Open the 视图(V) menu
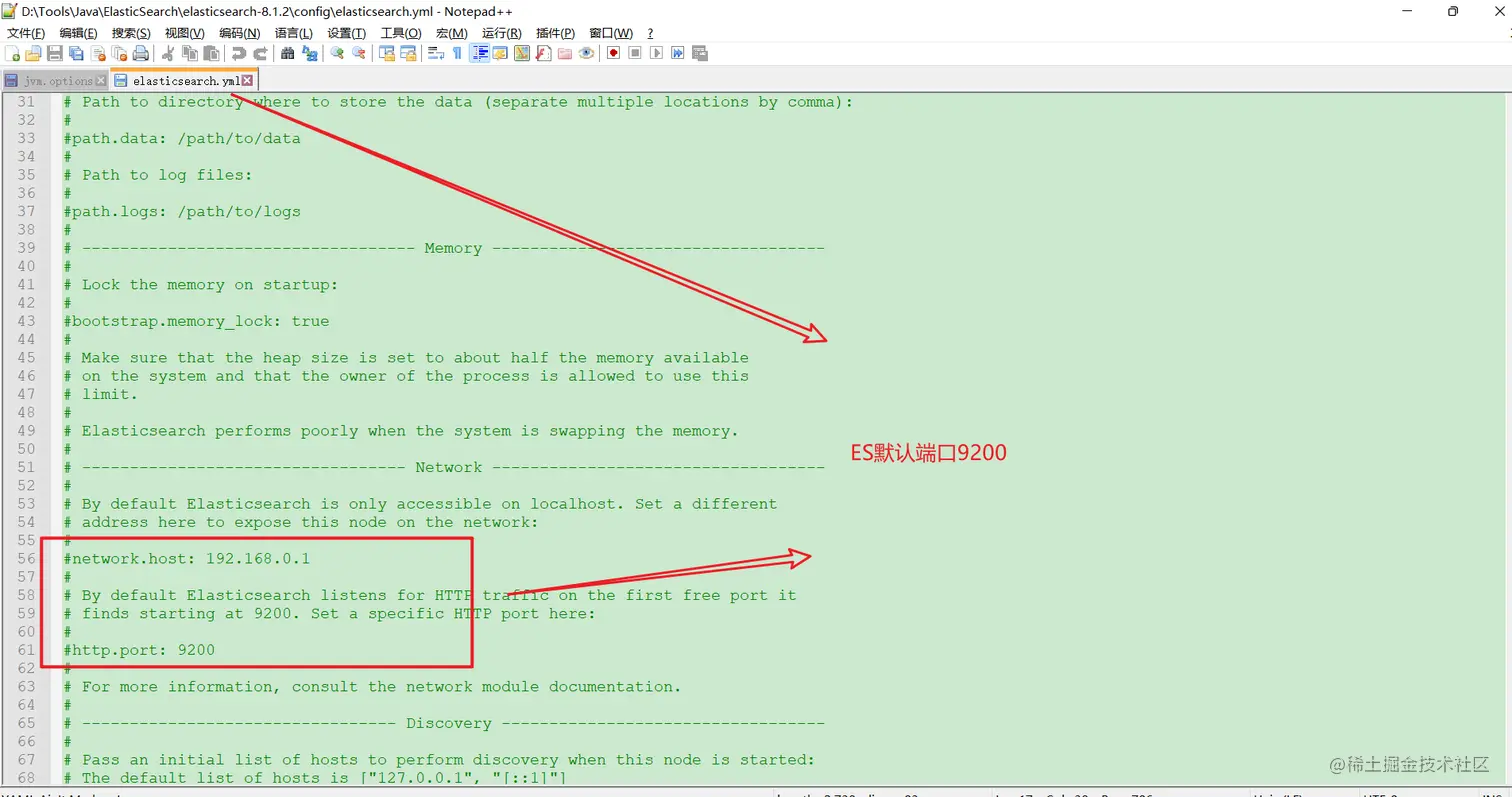 coord(185,33)
